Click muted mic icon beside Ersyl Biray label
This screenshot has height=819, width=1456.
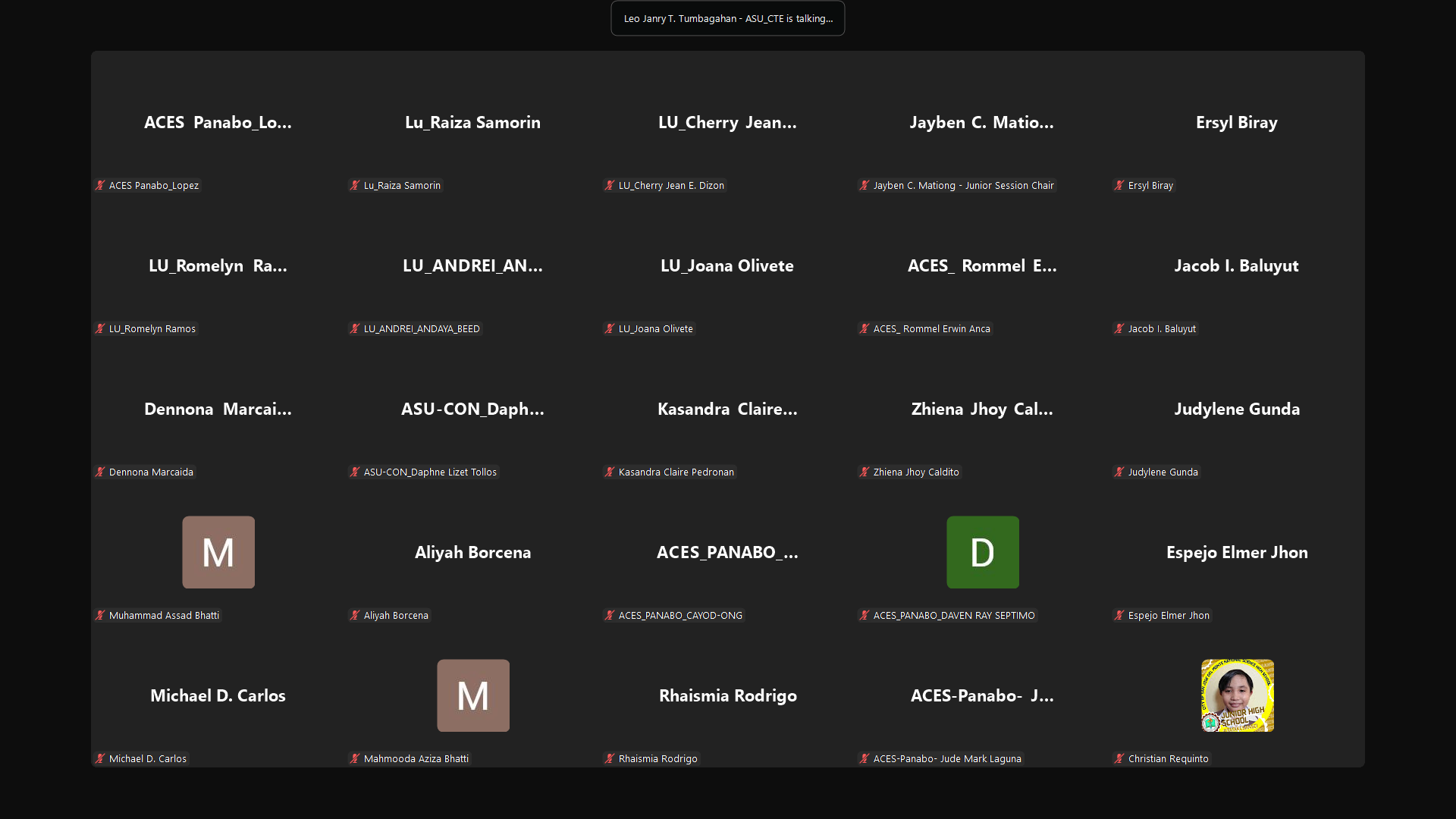click(1119, 185)
